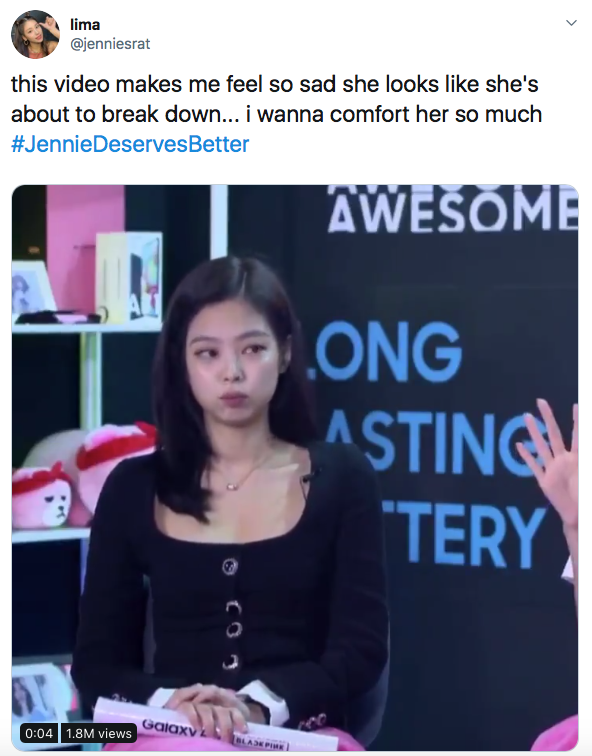
Task: Select the 'about to break down' text line
Action: (x=276, y=114)
